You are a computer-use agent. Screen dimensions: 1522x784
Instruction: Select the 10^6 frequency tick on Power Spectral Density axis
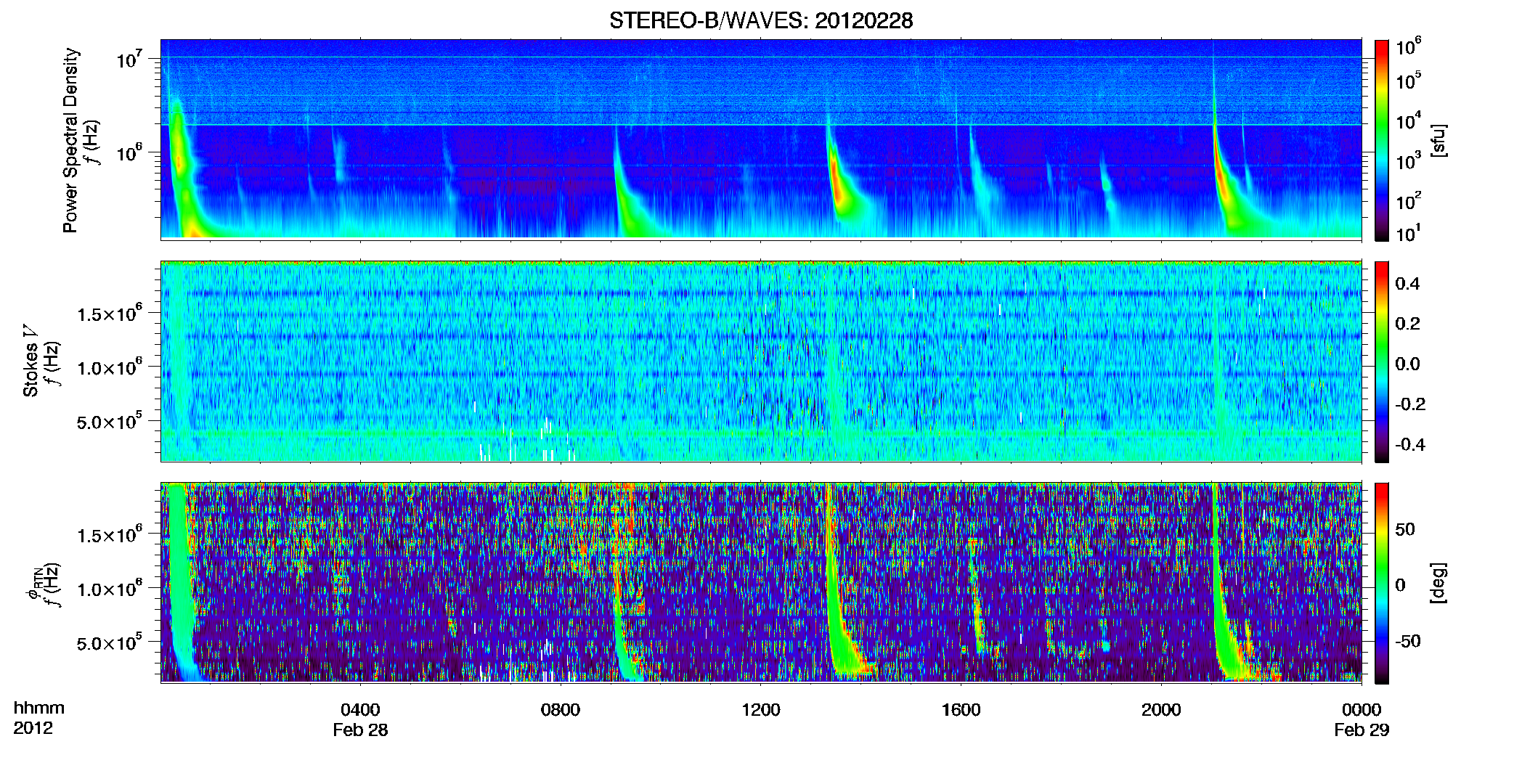point(129,153)
